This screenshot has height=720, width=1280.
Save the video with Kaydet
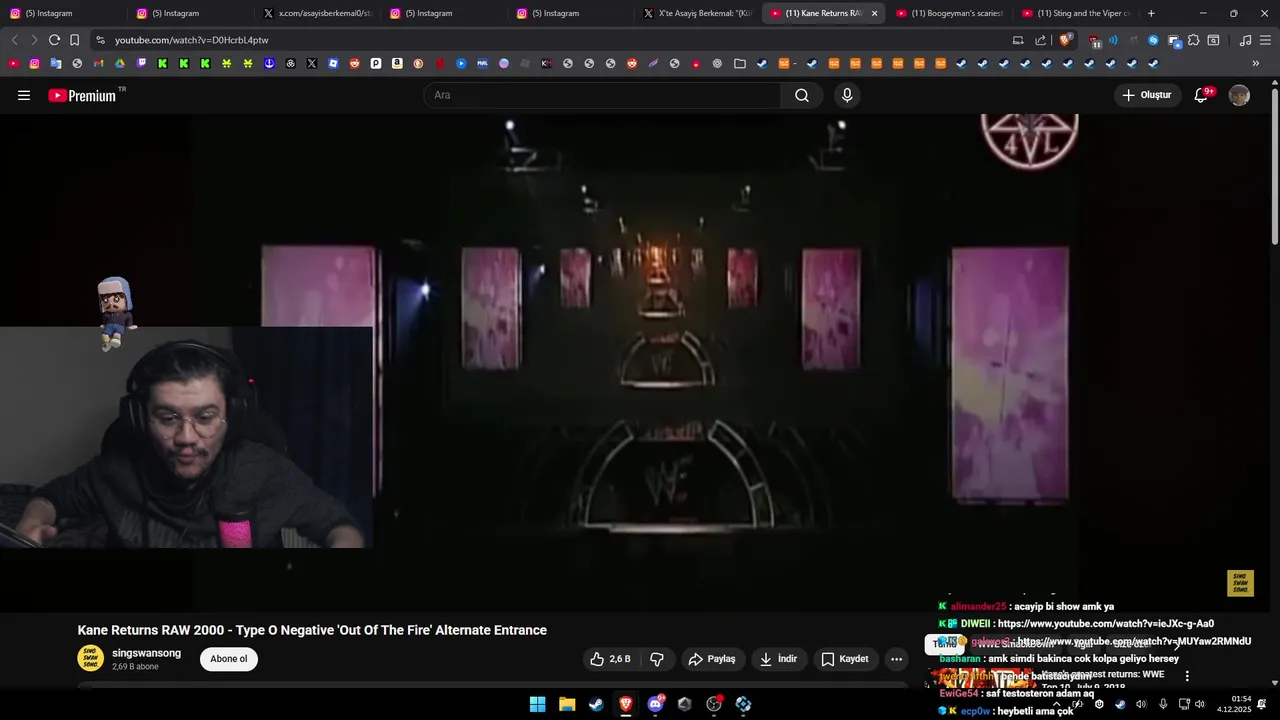845,659
